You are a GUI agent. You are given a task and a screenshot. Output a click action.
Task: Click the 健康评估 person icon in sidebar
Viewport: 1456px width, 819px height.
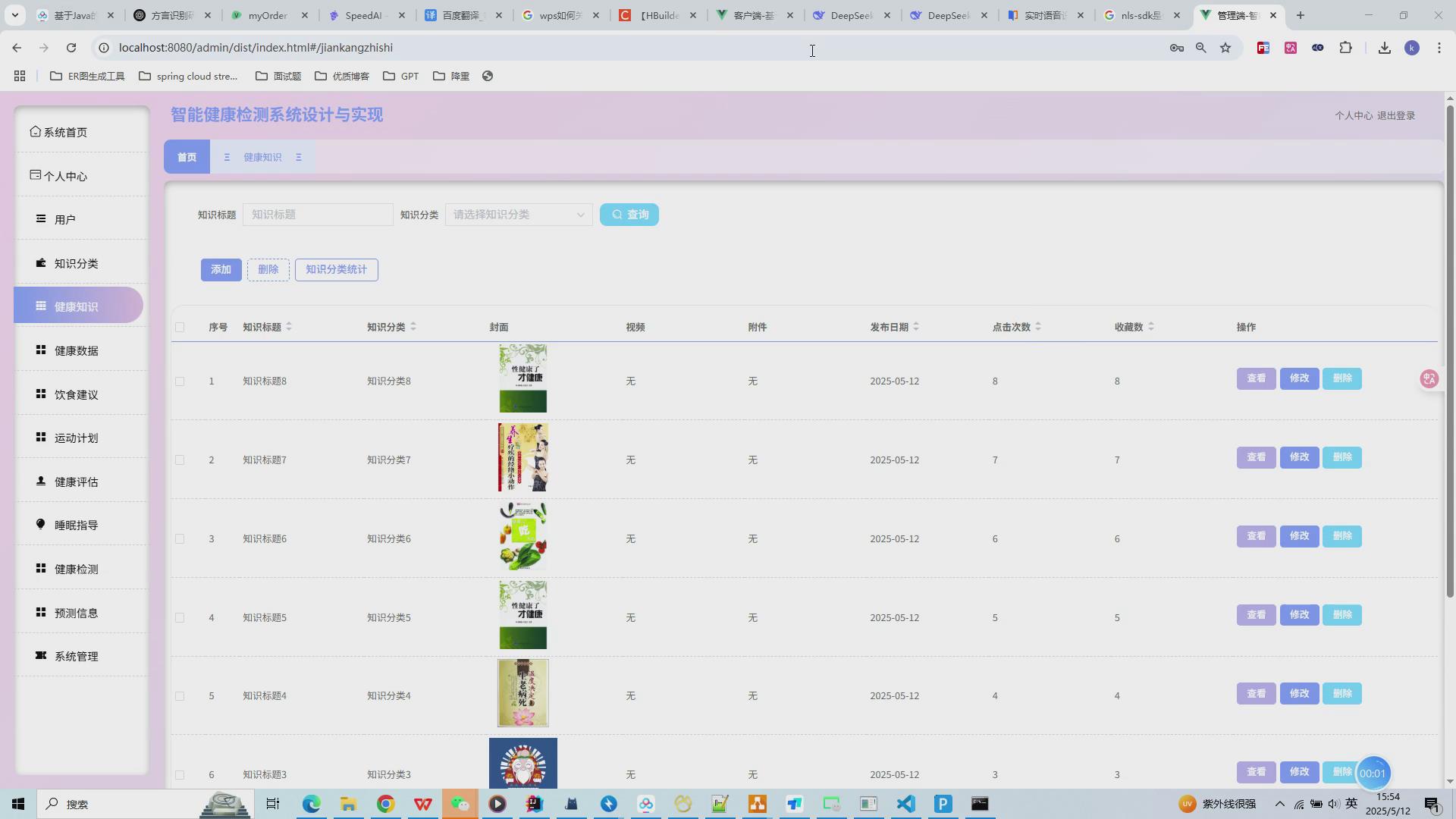coord(41,482)
